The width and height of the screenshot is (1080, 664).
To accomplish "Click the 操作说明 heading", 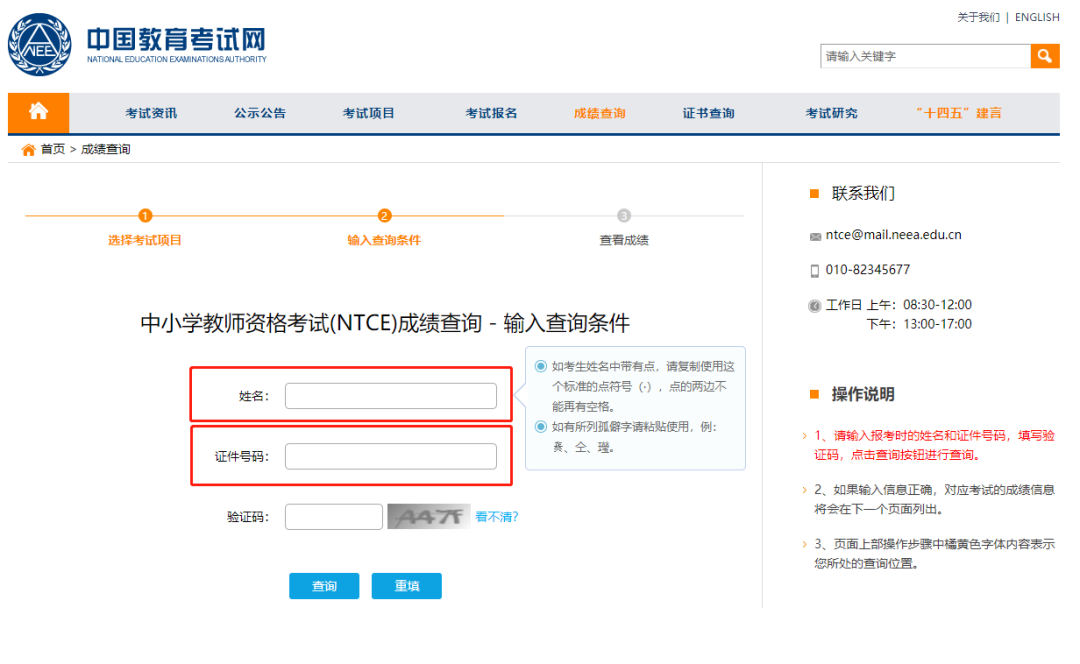I will [x=863, y=395].
